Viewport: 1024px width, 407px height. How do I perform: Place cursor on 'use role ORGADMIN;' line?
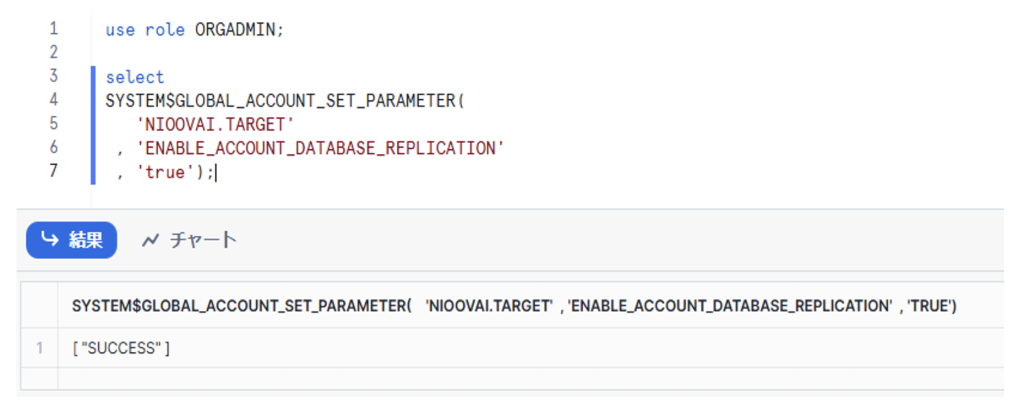[195, 30]
